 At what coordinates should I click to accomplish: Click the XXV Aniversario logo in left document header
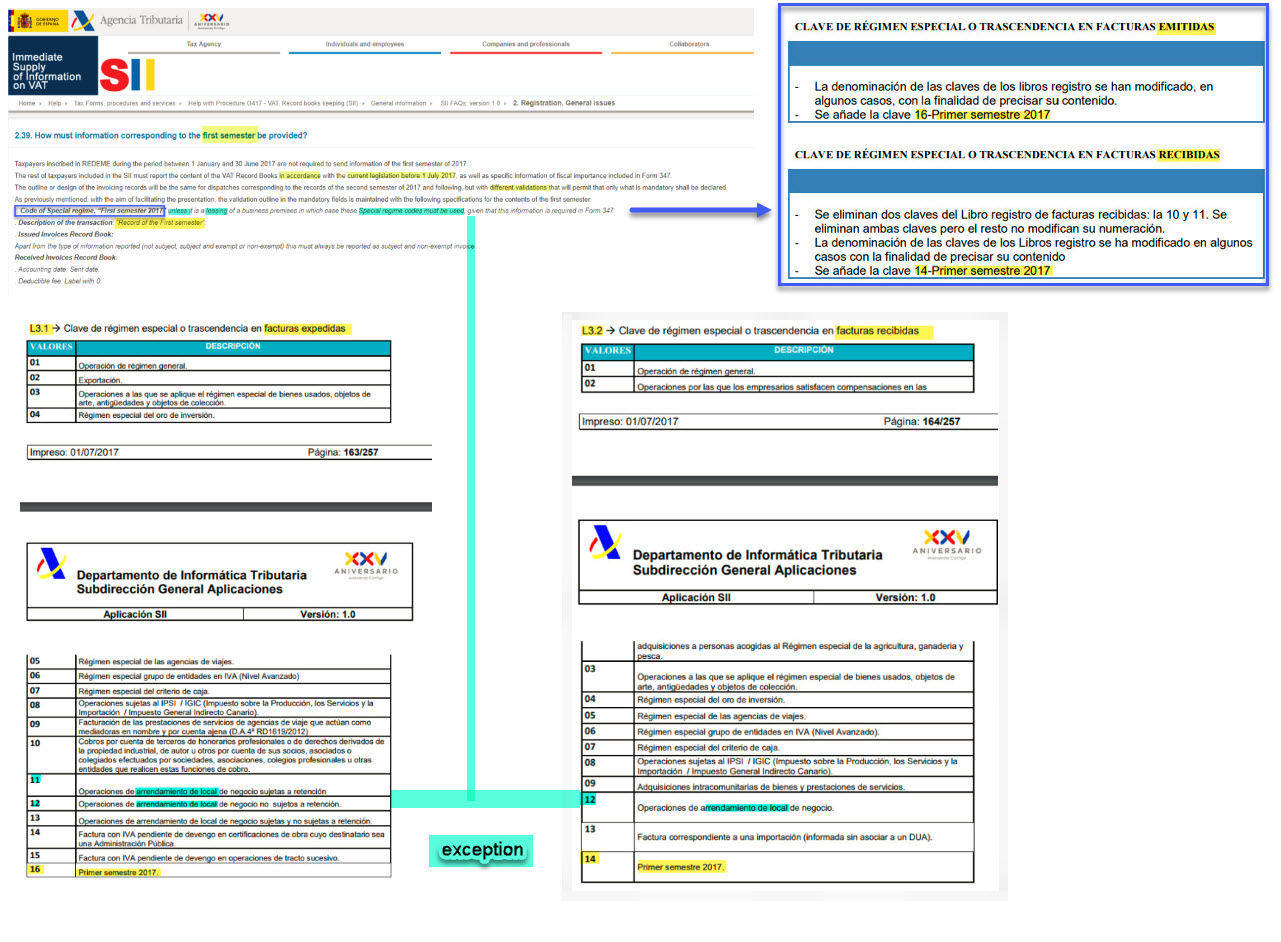pyautogui.click(x=365, y=564)
